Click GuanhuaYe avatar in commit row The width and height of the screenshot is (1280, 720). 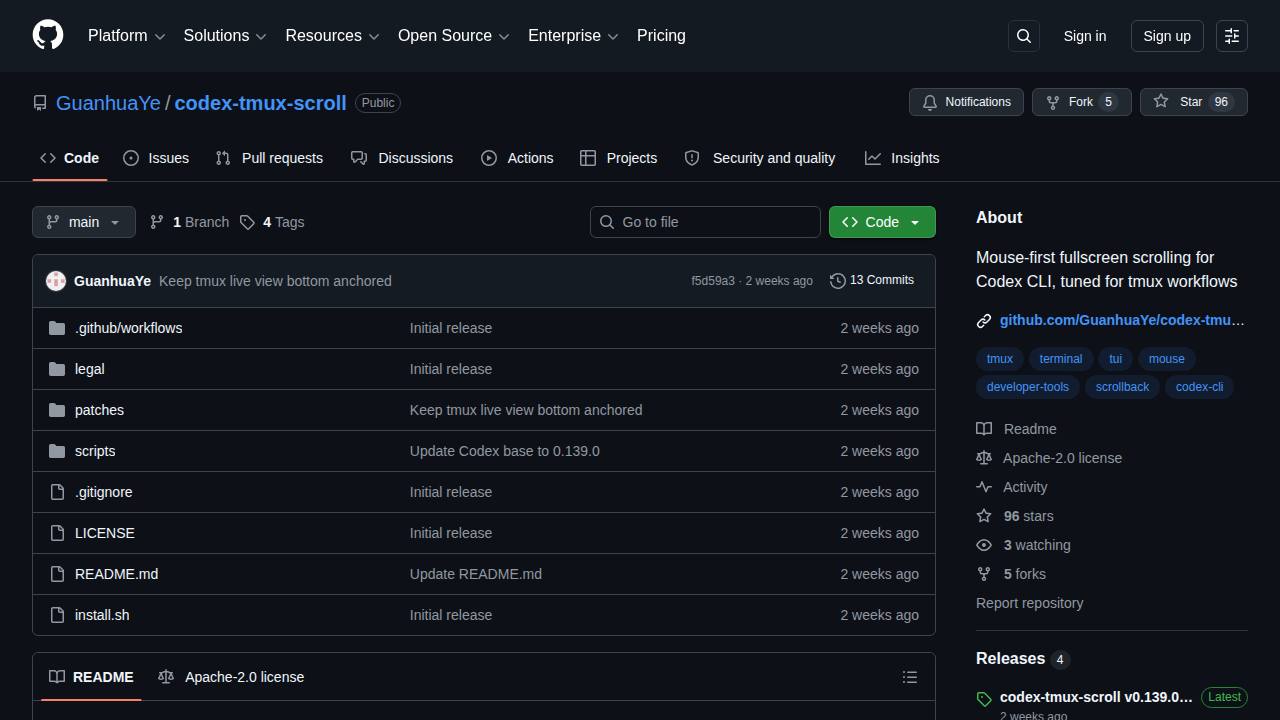56,281
